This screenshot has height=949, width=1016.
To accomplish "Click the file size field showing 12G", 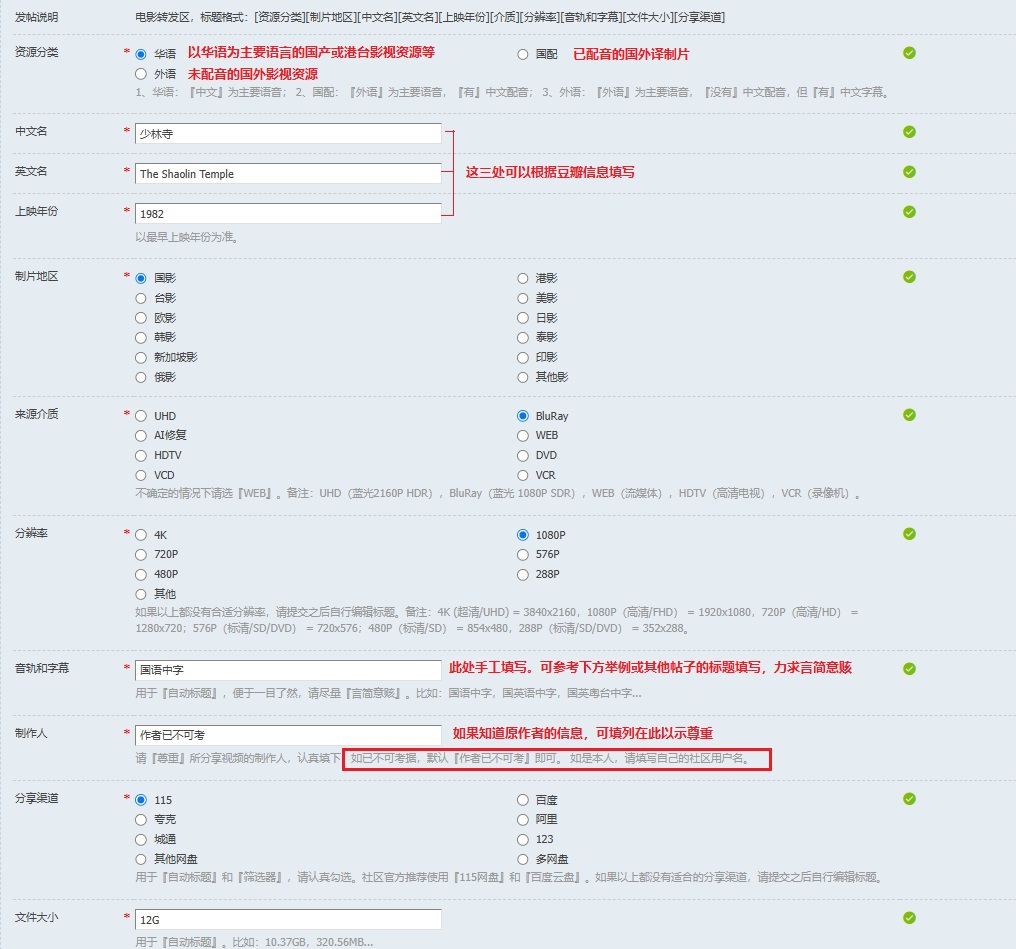I will (x=288, y=919).
